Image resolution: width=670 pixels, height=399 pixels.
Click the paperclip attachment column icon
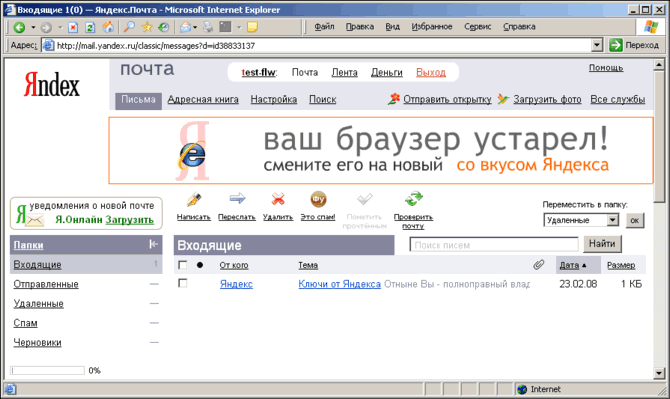(538, 265)
